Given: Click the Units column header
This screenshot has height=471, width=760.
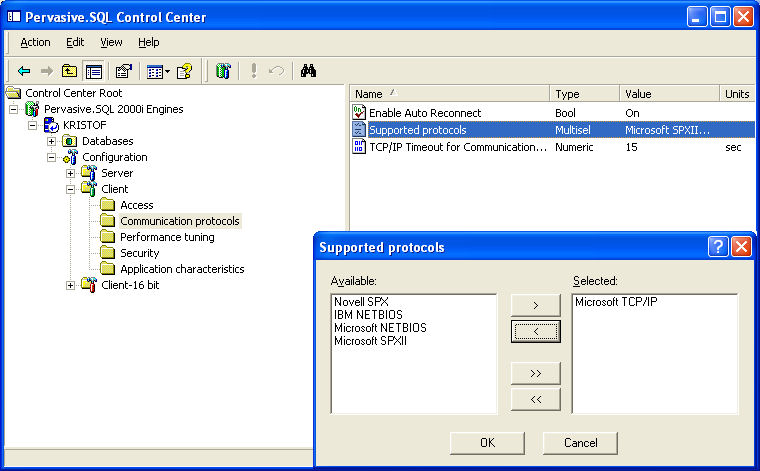Looking at the screenshot, I should (x=737, y=94).
